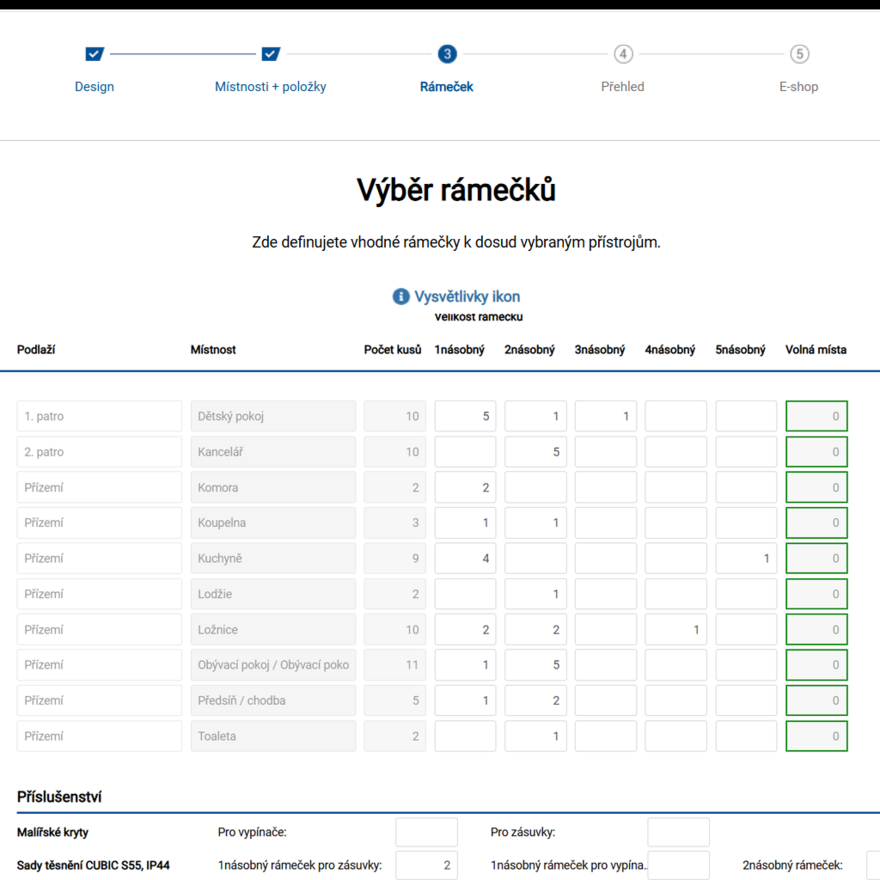Click 3násobný field for Dětský pokoj
880x880 pixels.
pos(606,416)
